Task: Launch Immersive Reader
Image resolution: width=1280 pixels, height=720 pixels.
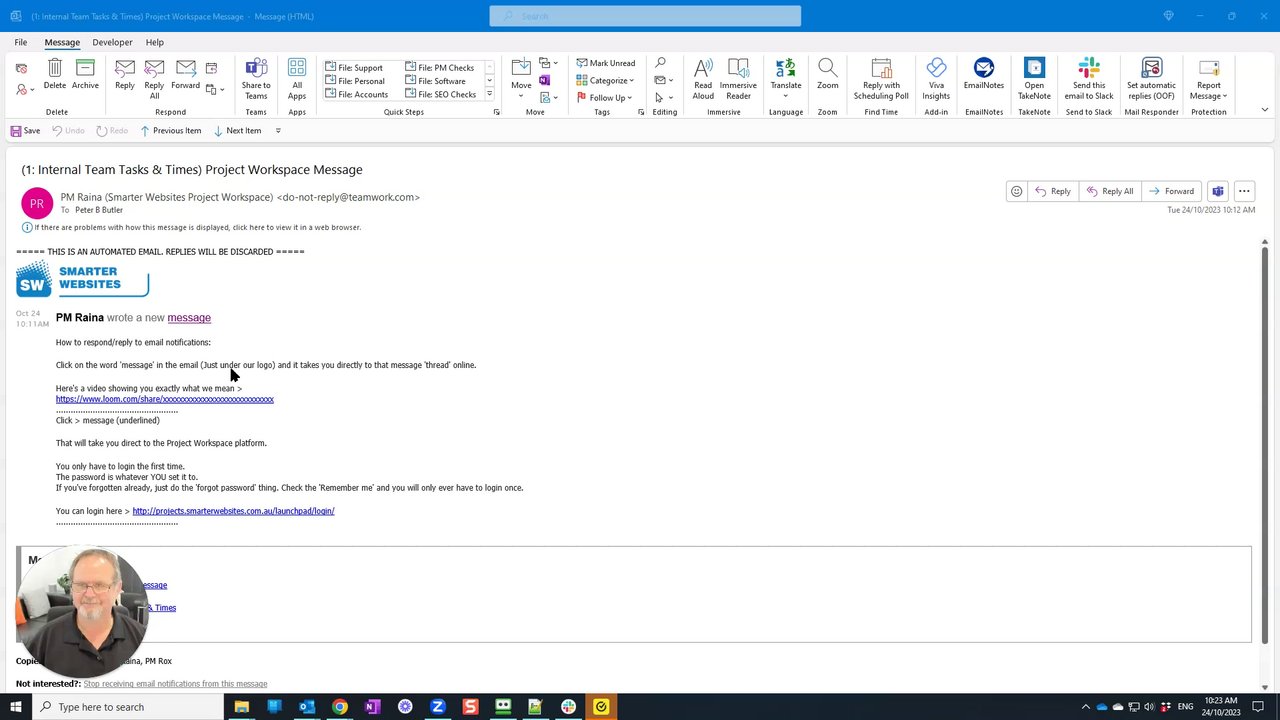Action: 738,78
